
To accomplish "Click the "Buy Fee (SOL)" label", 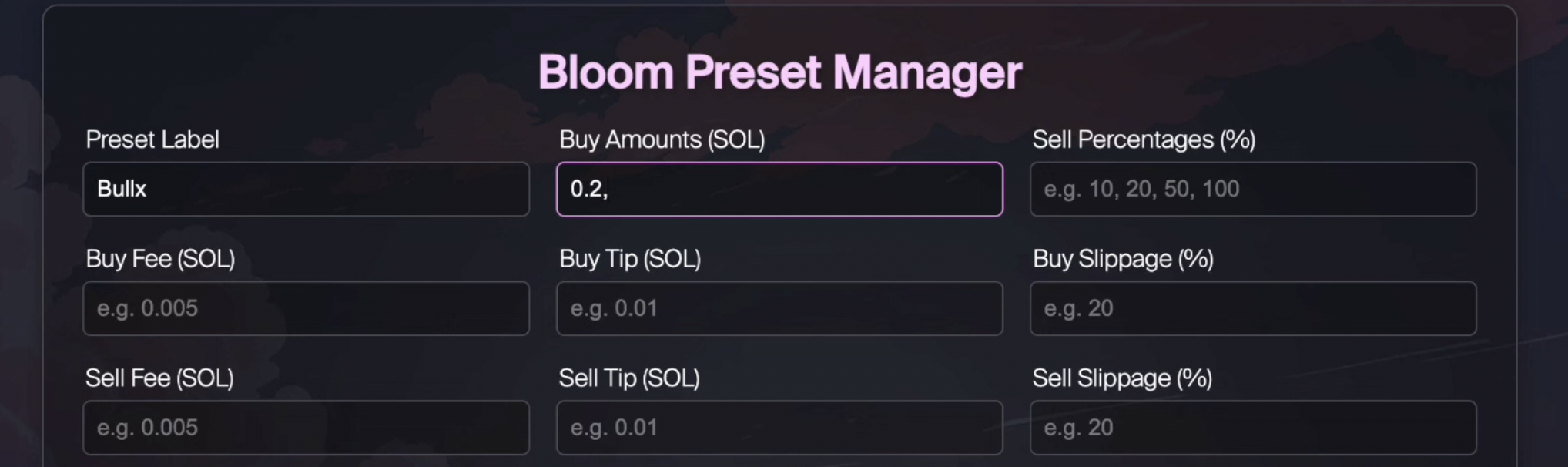I will 160,259.
